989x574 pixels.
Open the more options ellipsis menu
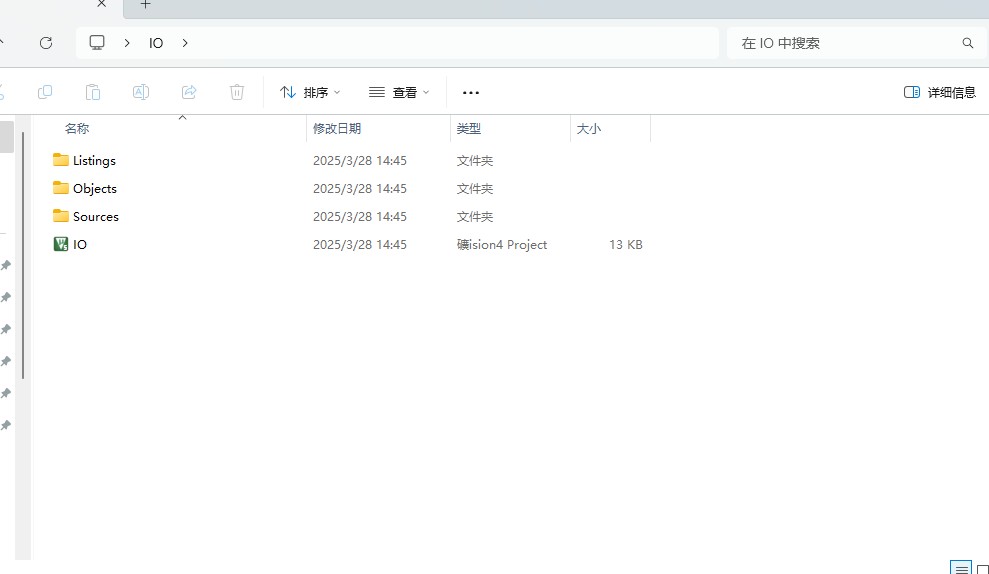[x=471, y=92]
